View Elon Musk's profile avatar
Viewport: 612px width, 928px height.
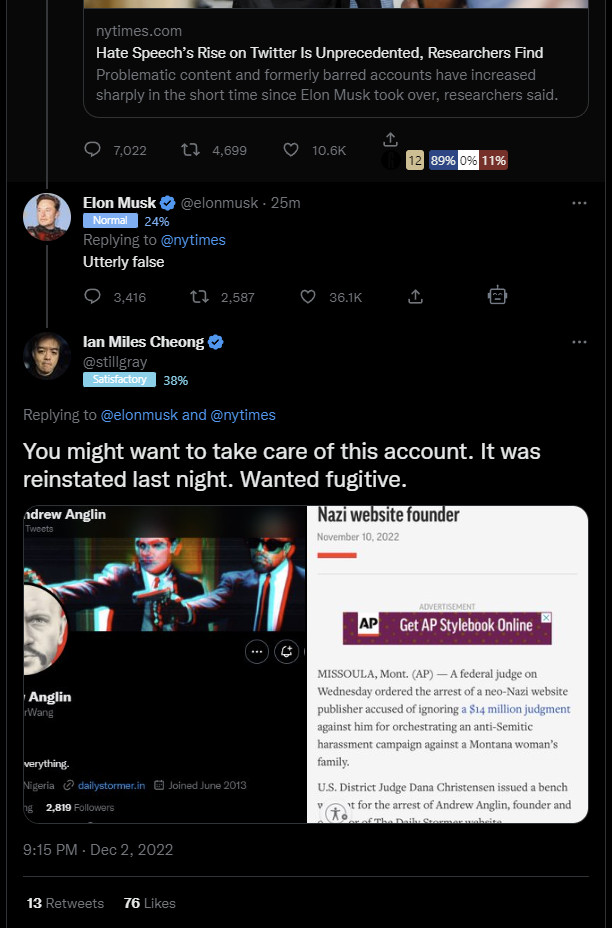click(x=47, y=217)
